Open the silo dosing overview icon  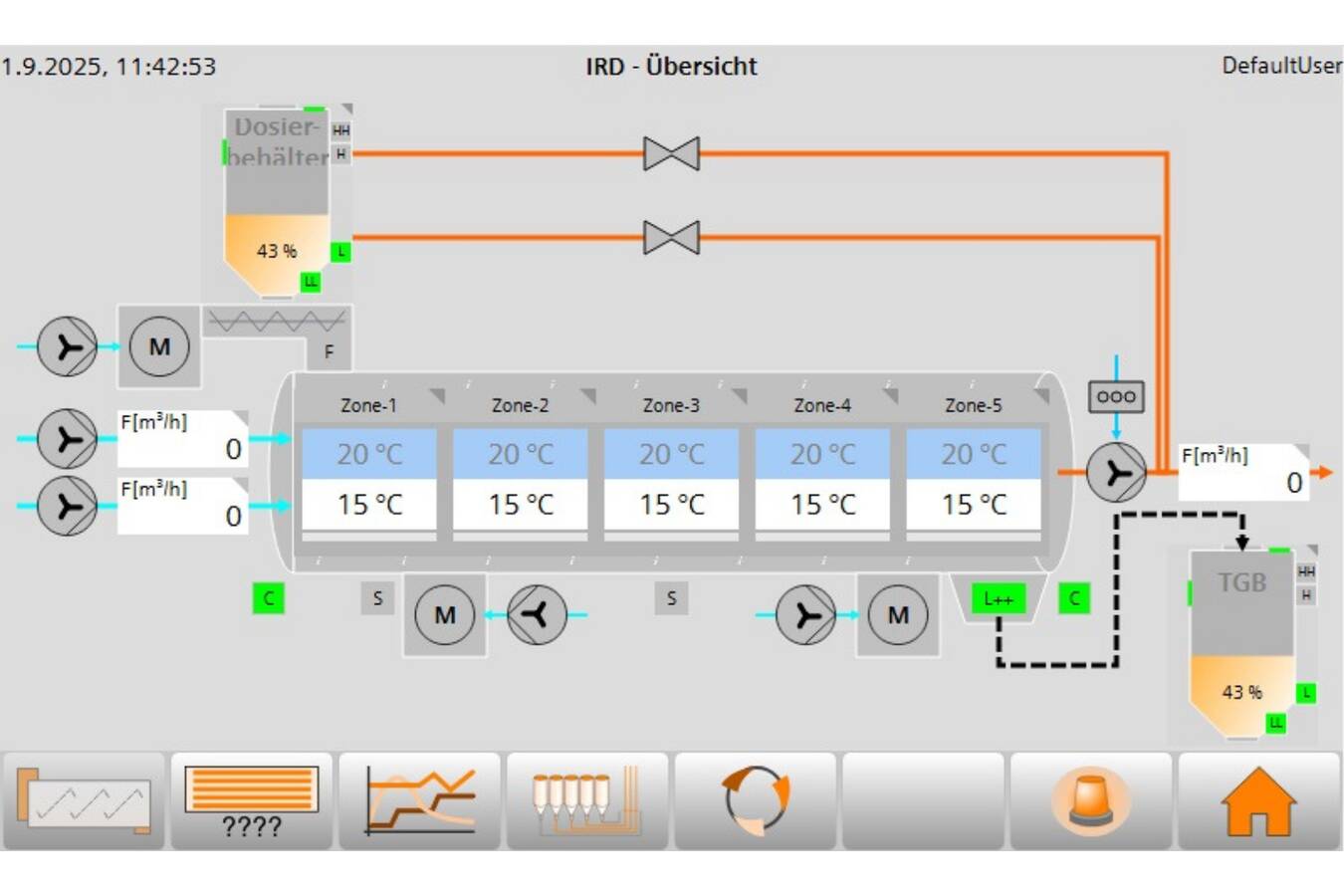pos(586,801)
